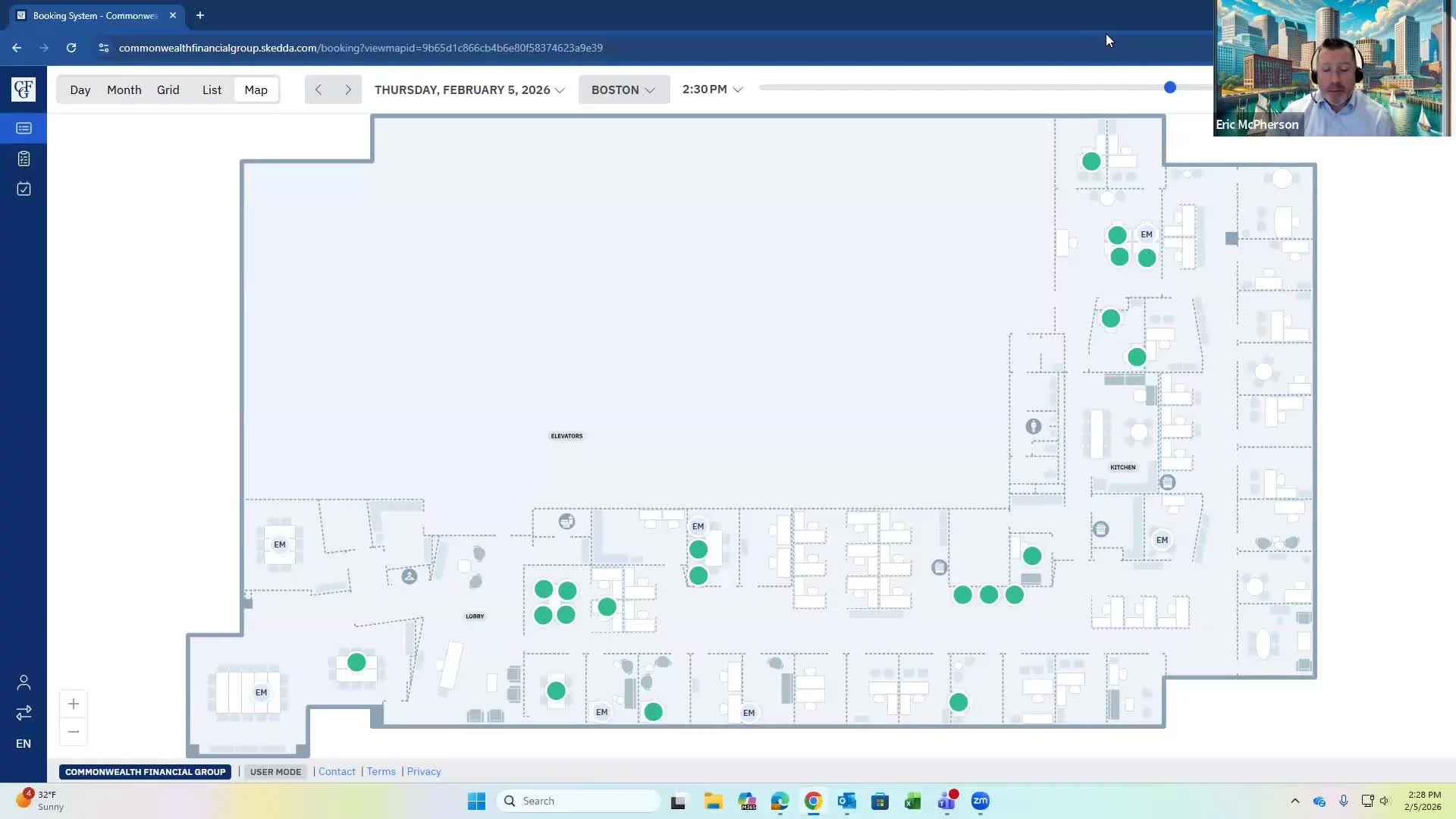Select green available desk near lobby conference room
This screenshot has height=819, width=1456.
point(356,662)
